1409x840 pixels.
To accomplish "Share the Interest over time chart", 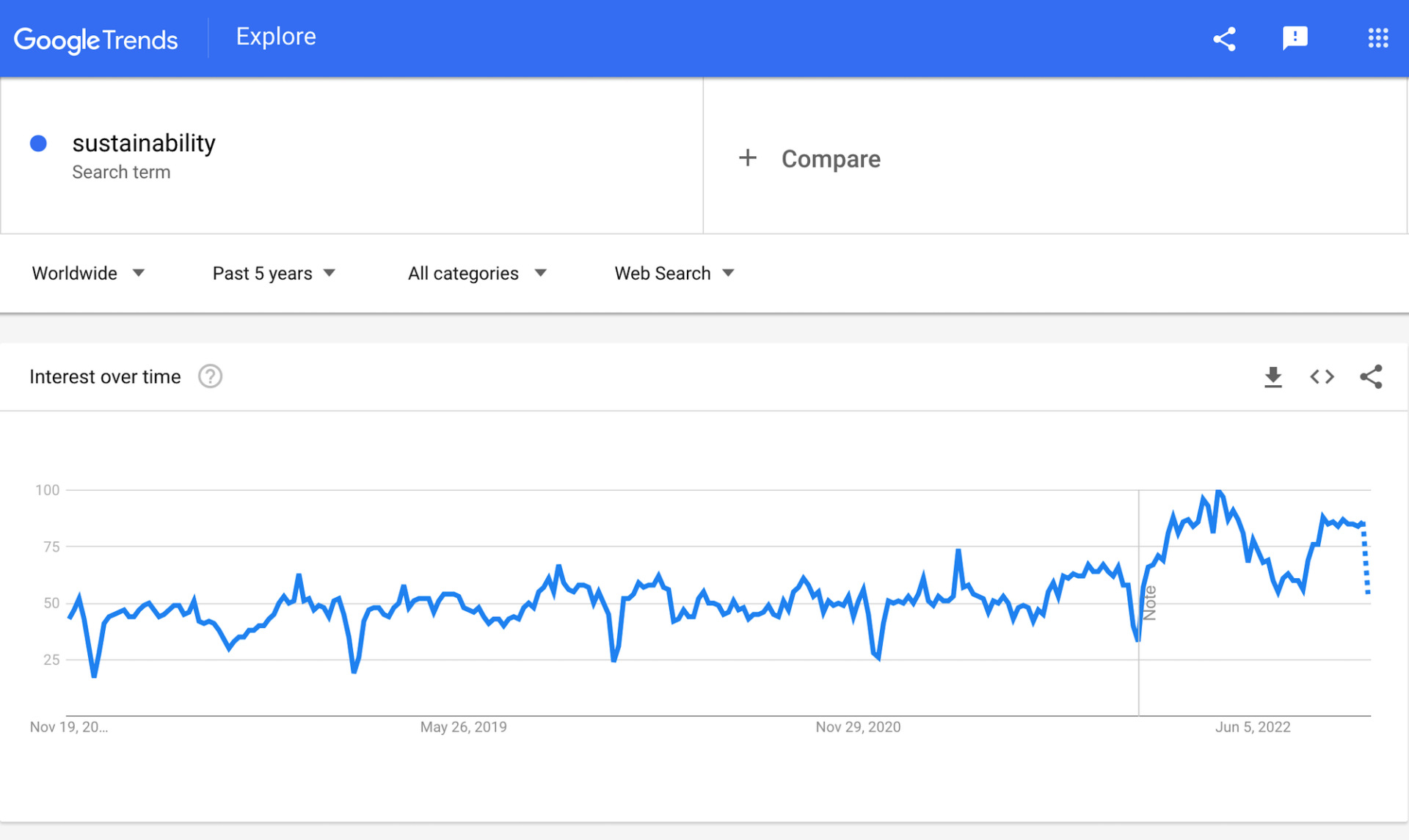I will coord(1371,377).
